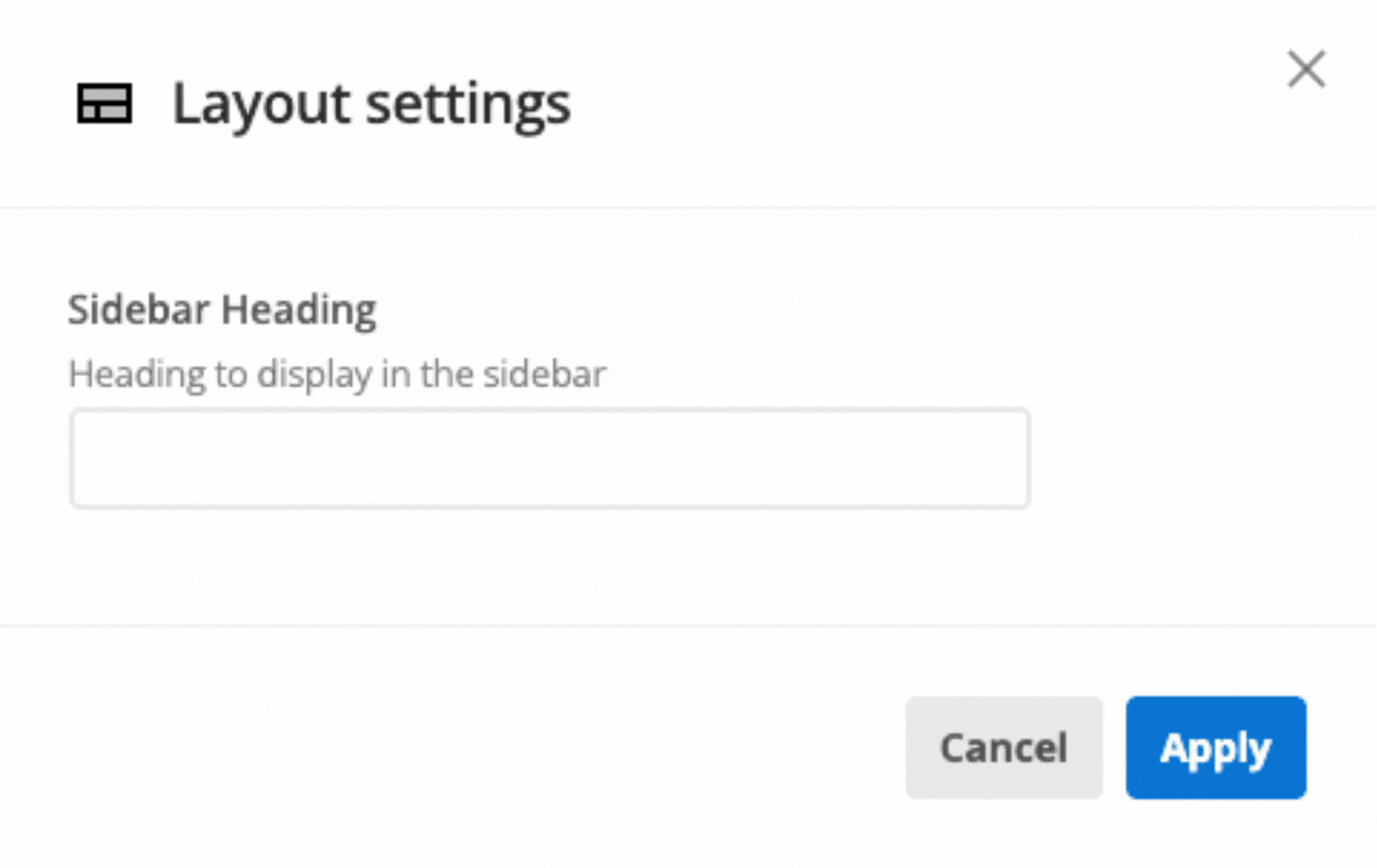1377x868 pixels.
Task: Confirm settings with the blue Apply button
Action: click(1215, 747)
